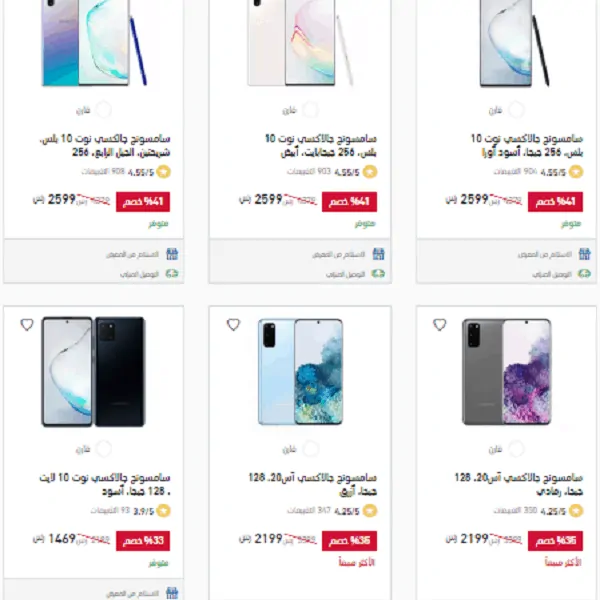Click store pickup icon under aura glow Note 10 Plus
Viewport: 600px width, 600px height.
[x=172, y=254]
